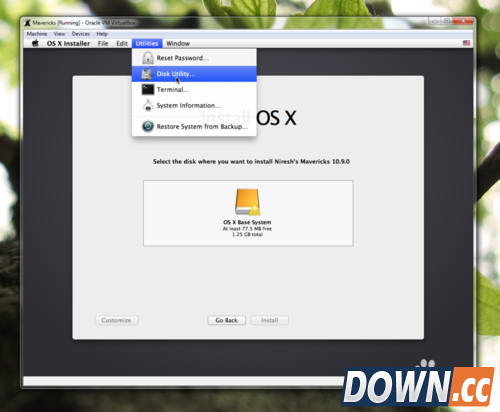Click the Install button

(270, 320)
